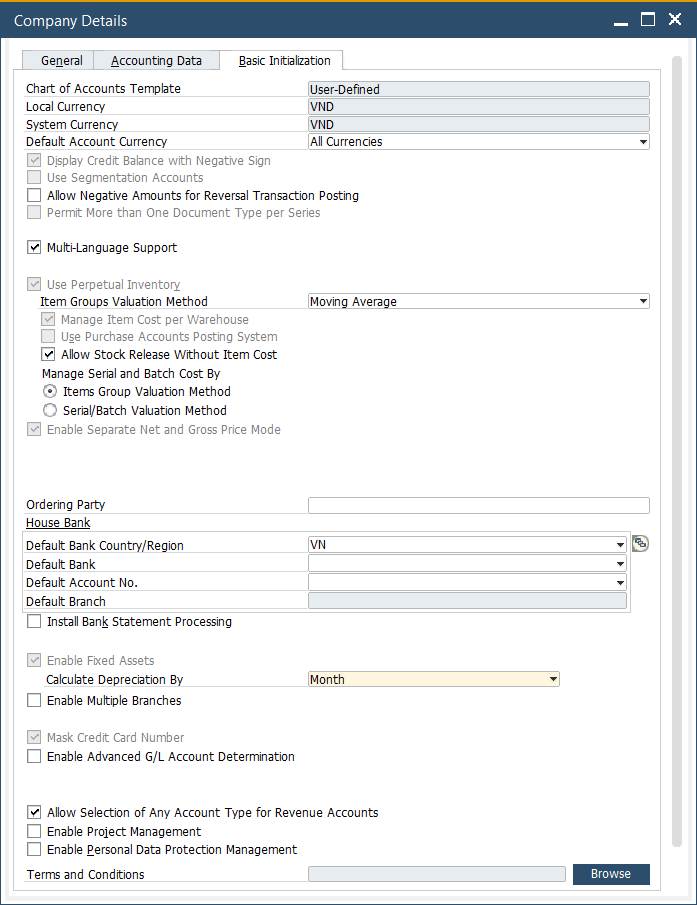Select Items Group Valuation Method radio option
The height and width of the screenshot is (905, 697).
49,392
